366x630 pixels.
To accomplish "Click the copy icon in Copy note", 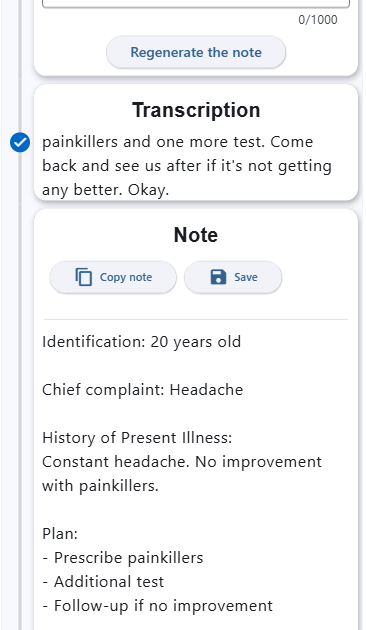I will [84, 277].
